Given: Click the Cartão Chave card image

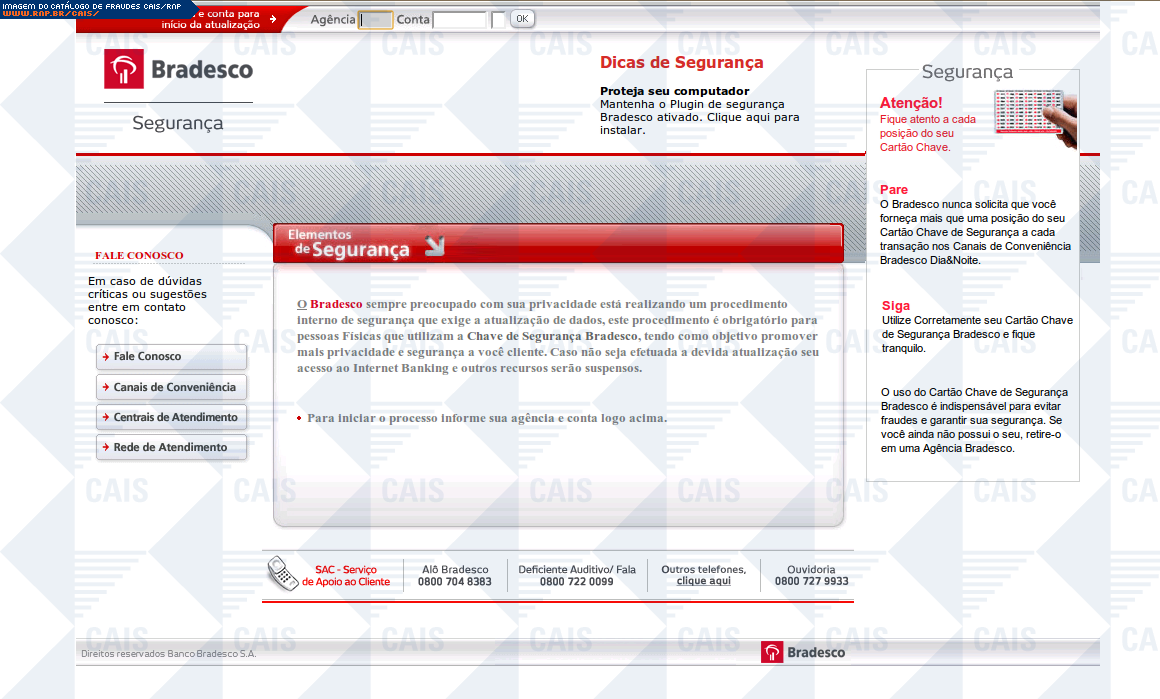Looking at the screenshot, I should [1034, 117].
